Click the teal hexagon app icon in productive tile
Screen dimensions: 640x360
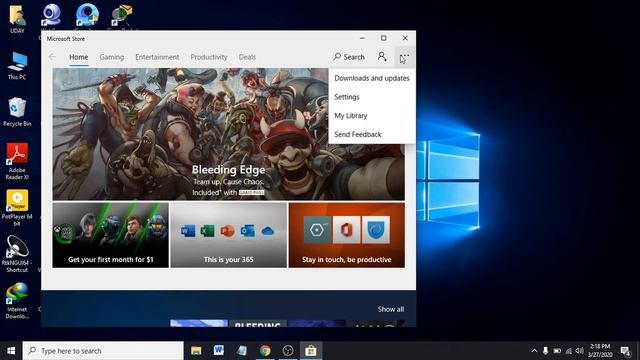(x=318, y=230)
